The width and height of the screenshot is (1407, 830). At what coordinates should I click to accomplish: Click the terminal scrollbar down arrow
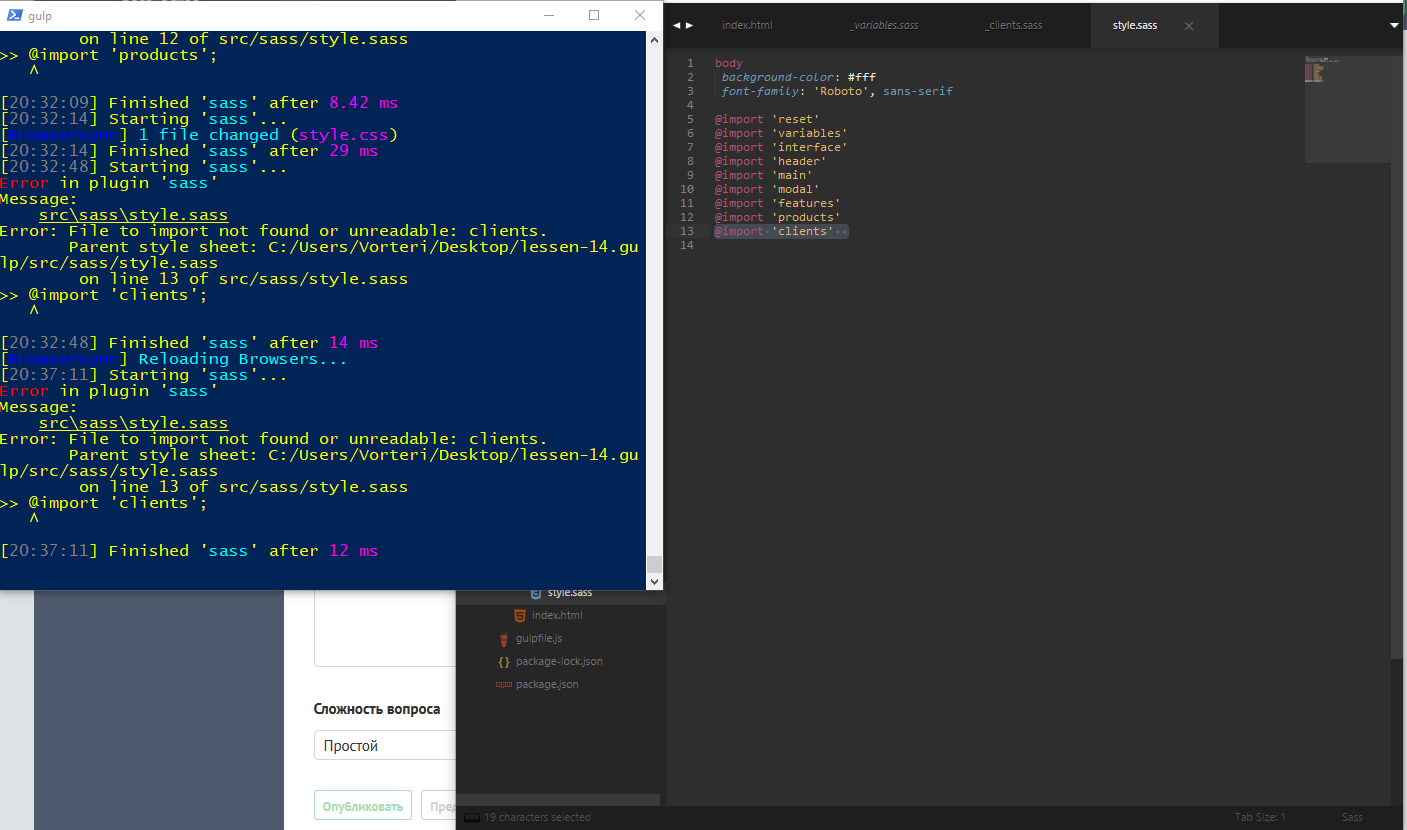click(x=654, y=581)
